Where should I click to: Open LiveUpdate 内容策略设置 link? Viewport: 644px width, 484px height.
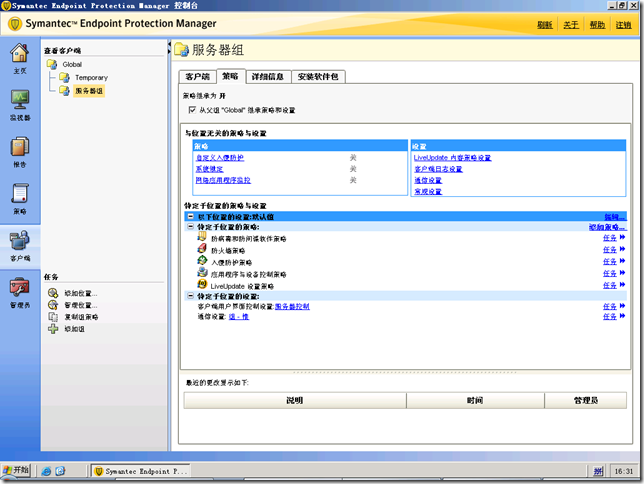452,158
